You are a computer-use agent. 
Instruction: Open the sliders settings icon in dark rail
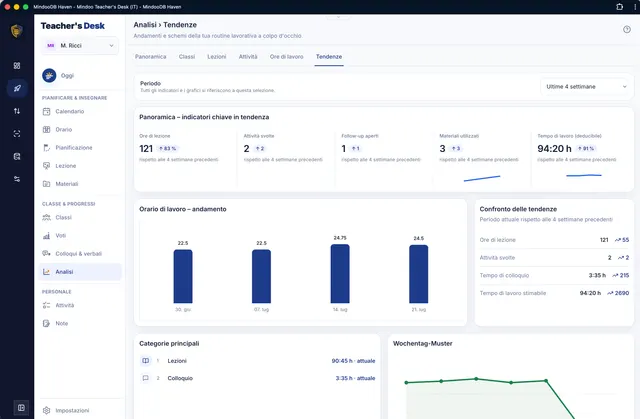tap(17, 179)
